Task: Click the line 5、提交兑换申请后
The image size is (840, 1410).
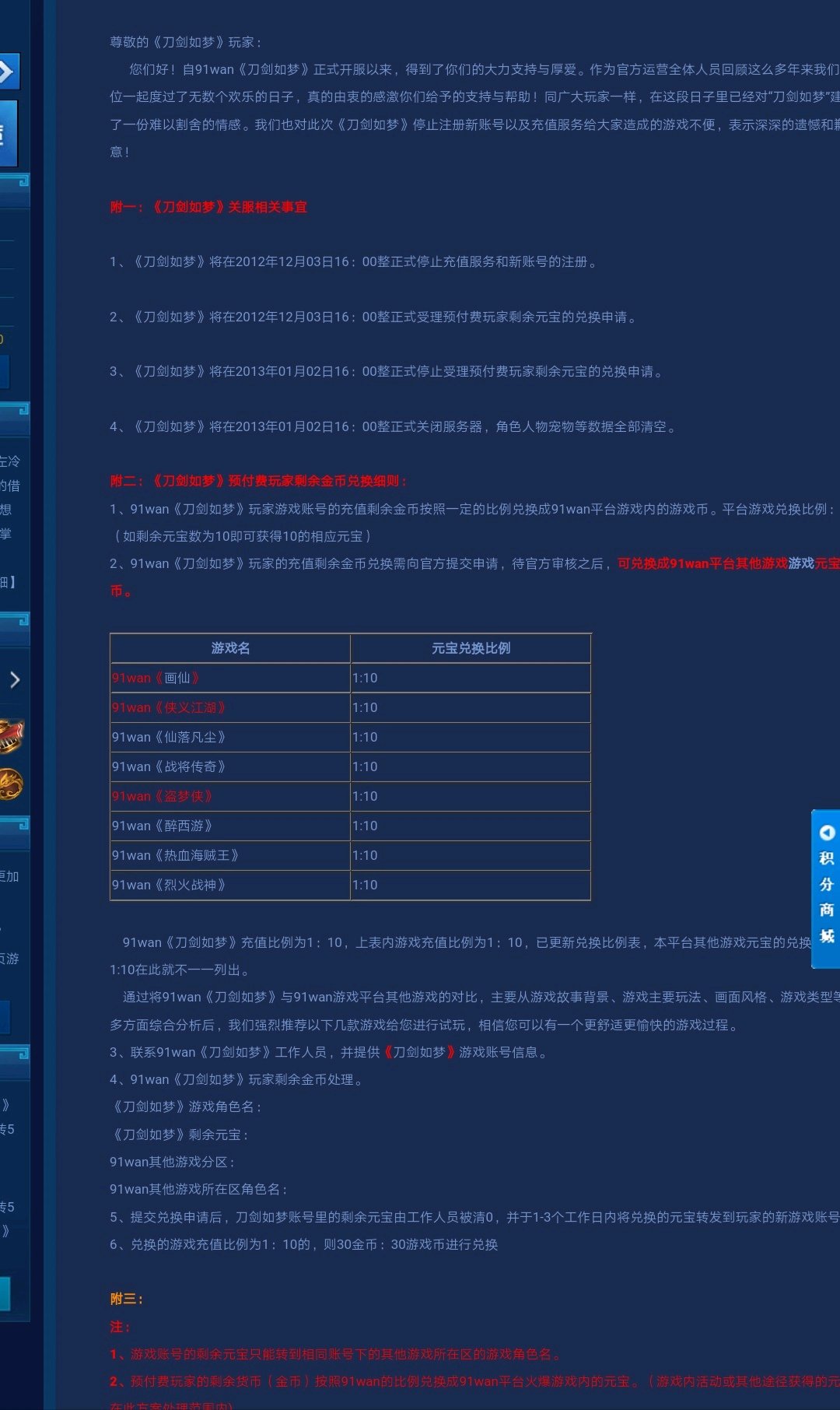Action: [474, 1217]
